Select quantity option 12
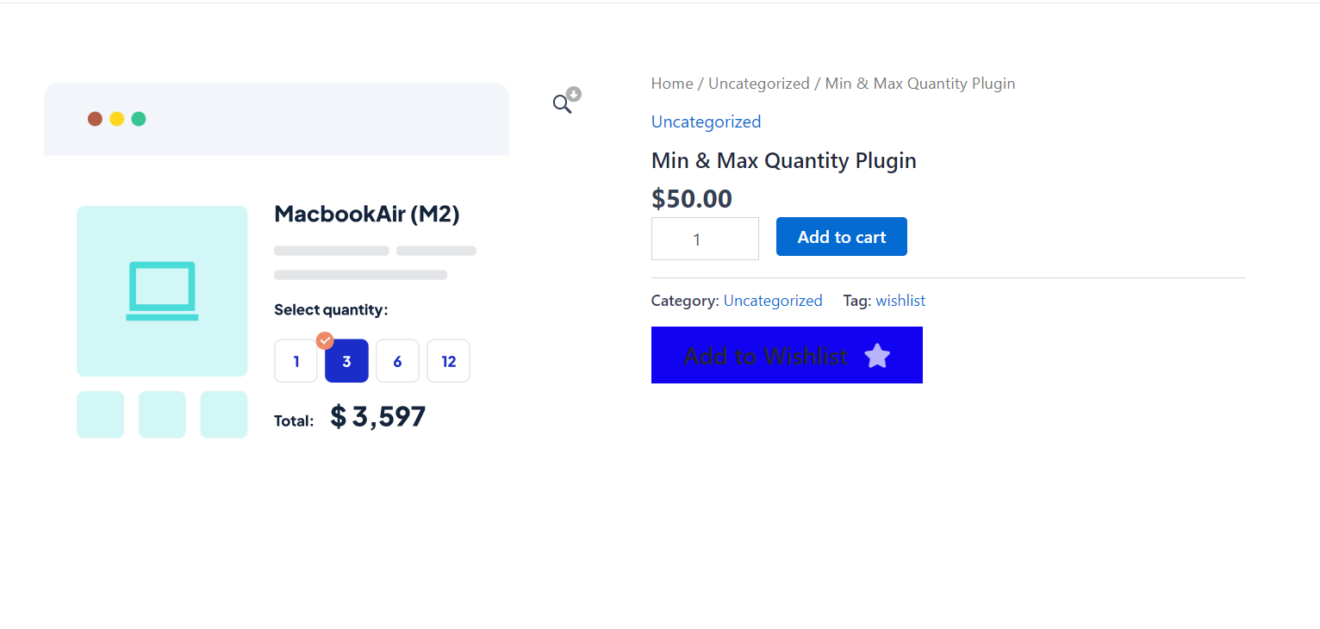 click(x=448, y=361)
